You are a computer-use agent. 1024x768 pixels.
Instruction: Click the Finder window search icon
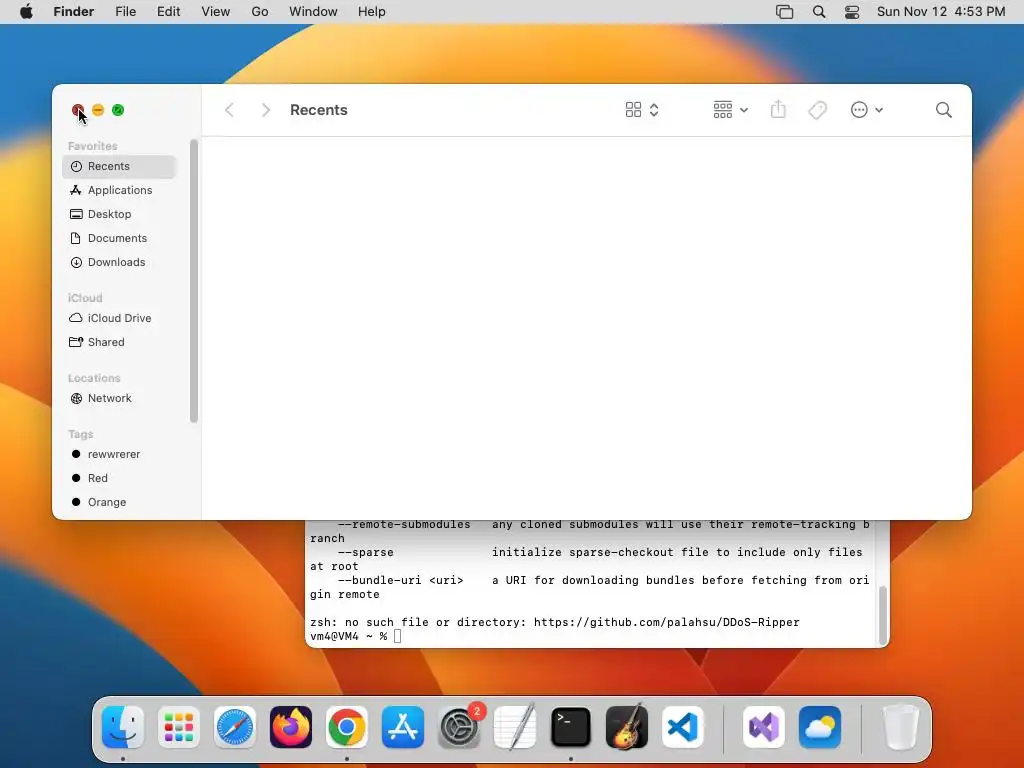click(943, 110)
